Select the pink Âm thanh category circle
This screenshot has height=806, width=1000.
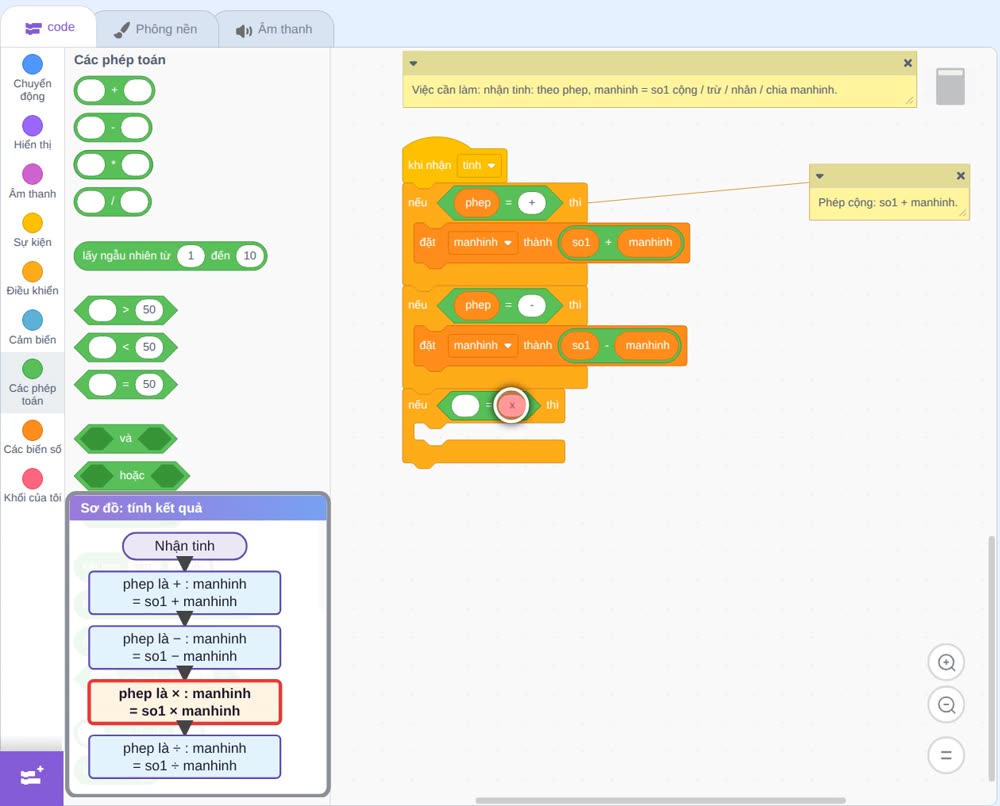(x=32, y=173)
